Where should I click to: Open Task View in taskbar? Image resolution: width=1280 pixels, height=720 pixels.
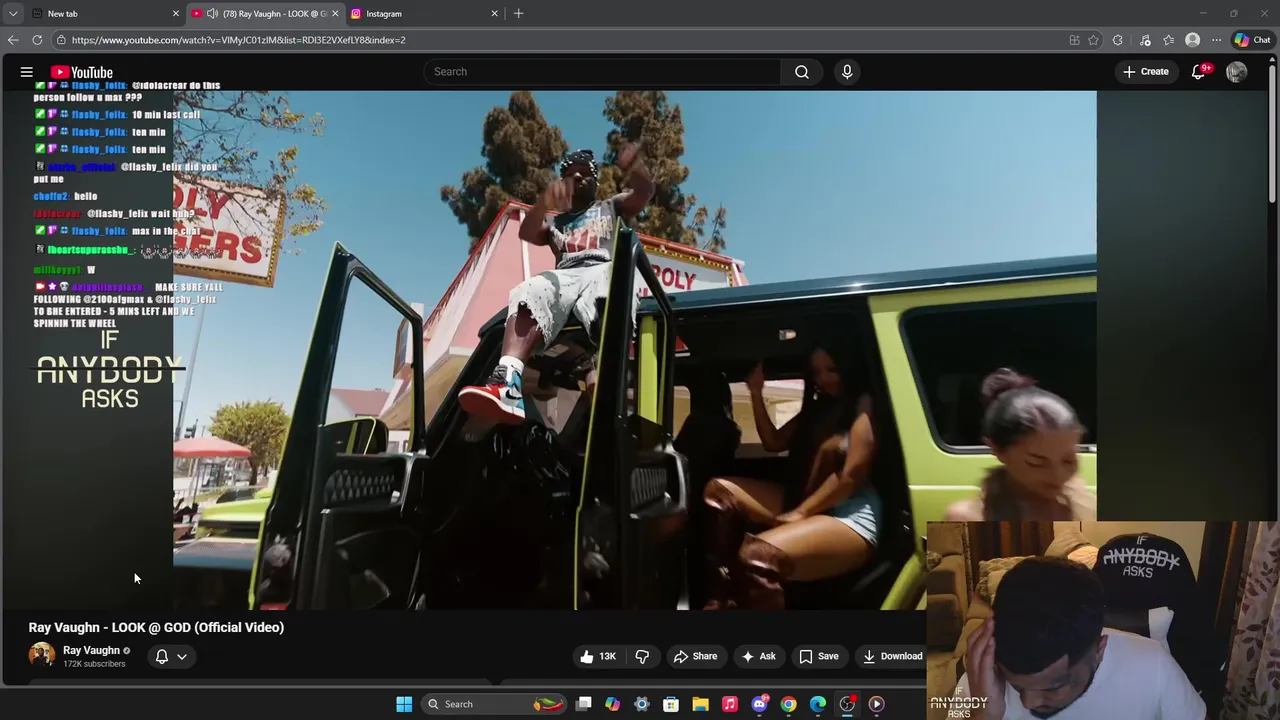point(584,704)
